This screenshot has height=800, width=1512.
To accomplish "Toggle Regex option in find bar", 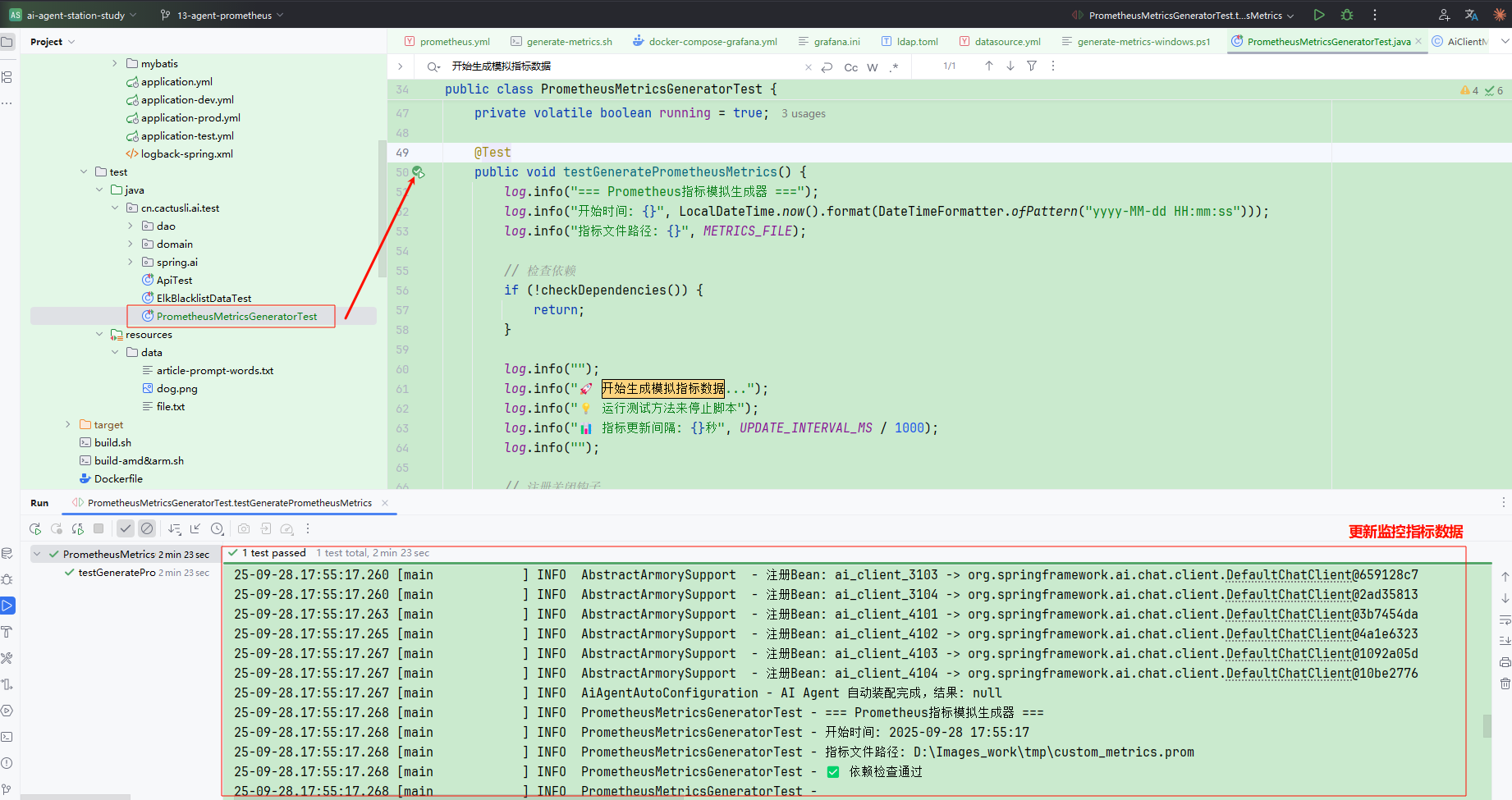I will (894, 67).
